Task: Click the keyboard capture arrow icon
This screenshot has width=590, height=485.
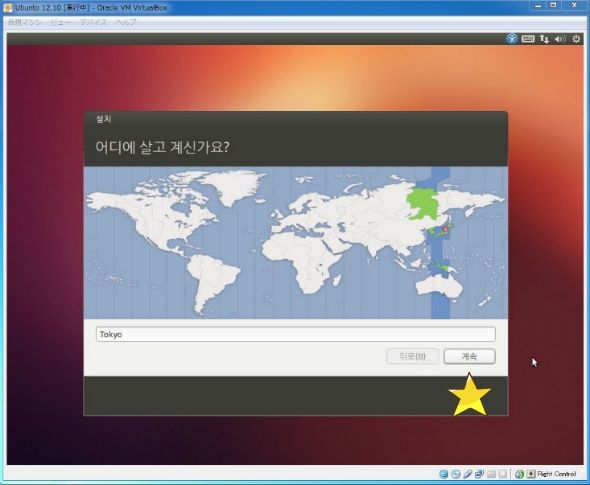Action: (x=531, y=474)
